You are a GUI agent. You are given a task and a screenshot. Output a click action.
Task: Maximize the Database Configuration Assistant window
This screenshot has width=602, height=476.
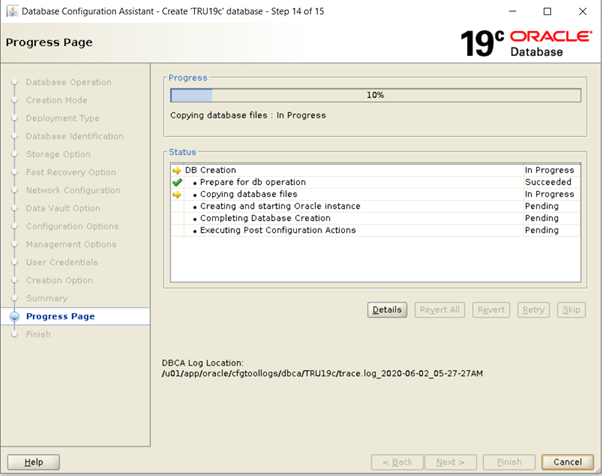pos(546,11)
